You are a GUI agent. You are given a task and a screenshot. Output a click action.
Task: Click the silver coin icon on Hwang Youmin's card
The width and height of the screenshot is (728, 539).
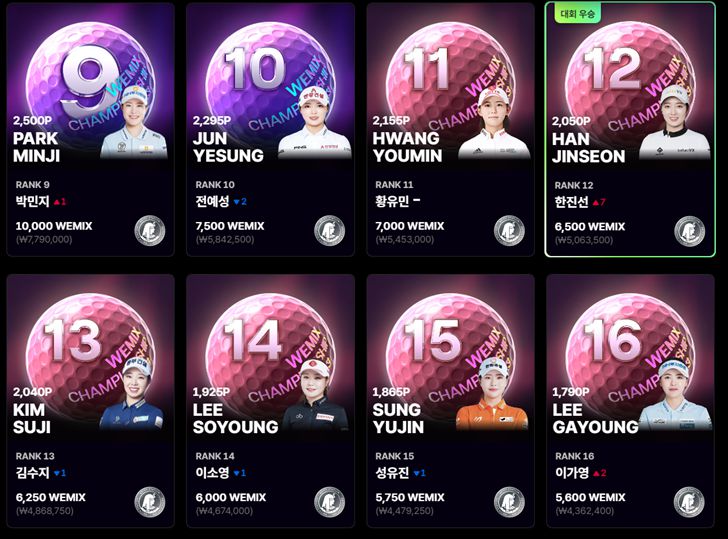pyautogui.click(x=509, y=231)
